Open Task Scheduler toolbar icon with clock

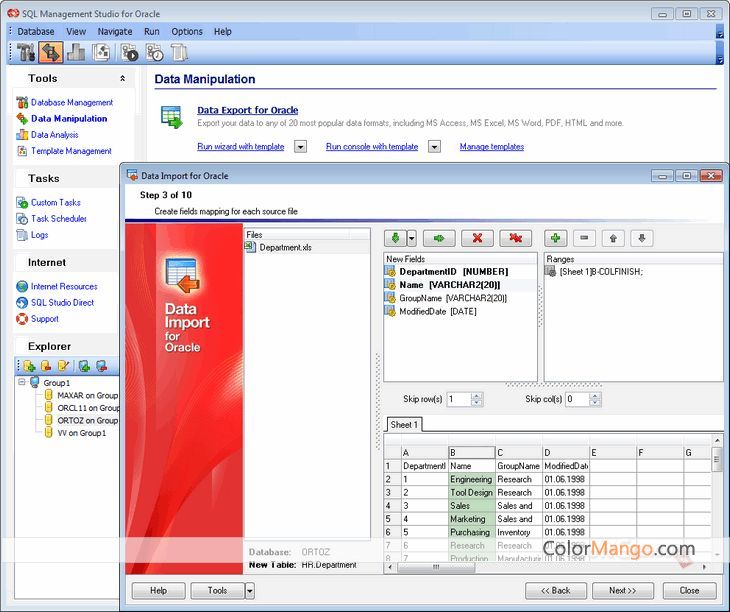155,52
